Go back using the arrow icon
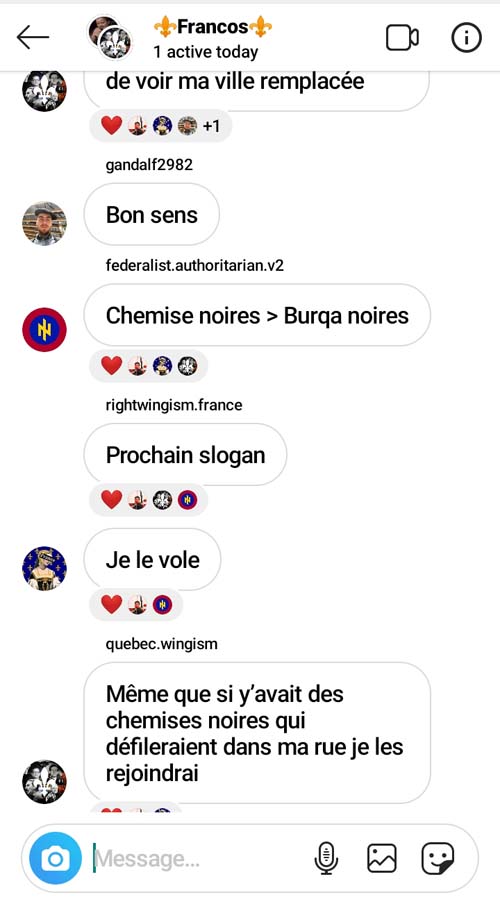Viewport: 500px width, 904px height. pos(33,38)
